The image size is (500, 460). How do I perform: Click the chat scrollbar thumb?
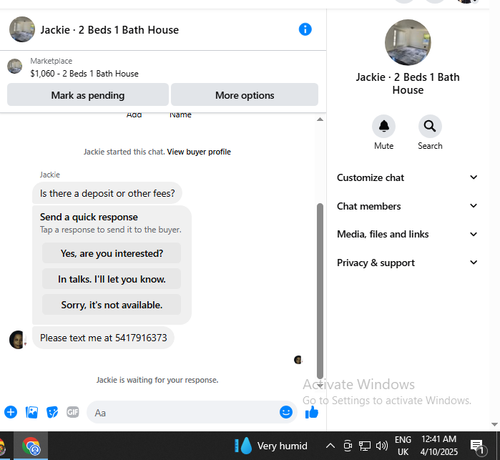[x=320, y=291]
